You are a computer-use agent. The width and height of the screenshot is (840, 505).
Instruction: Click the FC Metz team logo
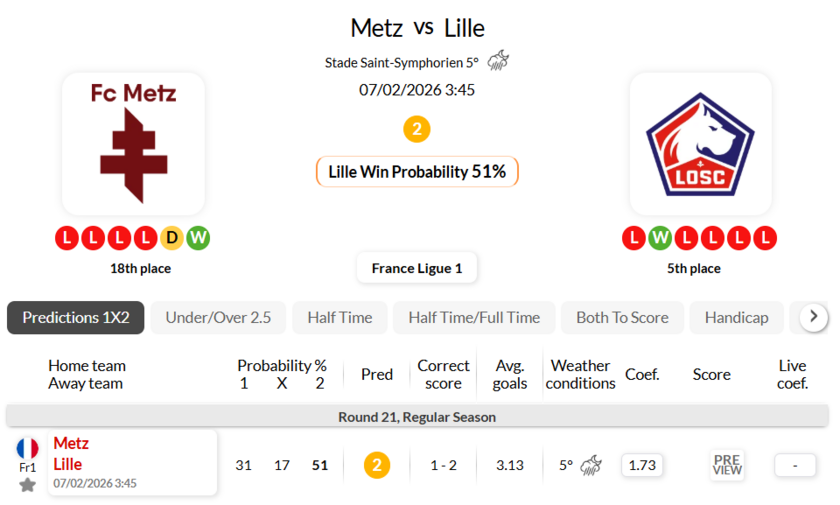tap(133, 143)
